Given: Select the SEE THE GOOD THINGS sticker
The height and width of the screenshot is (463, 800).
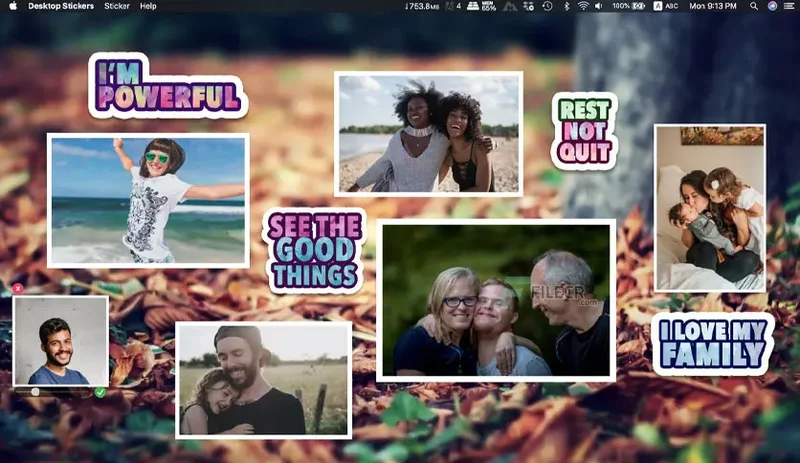Looking at the screenshot, I should point(314,251).
